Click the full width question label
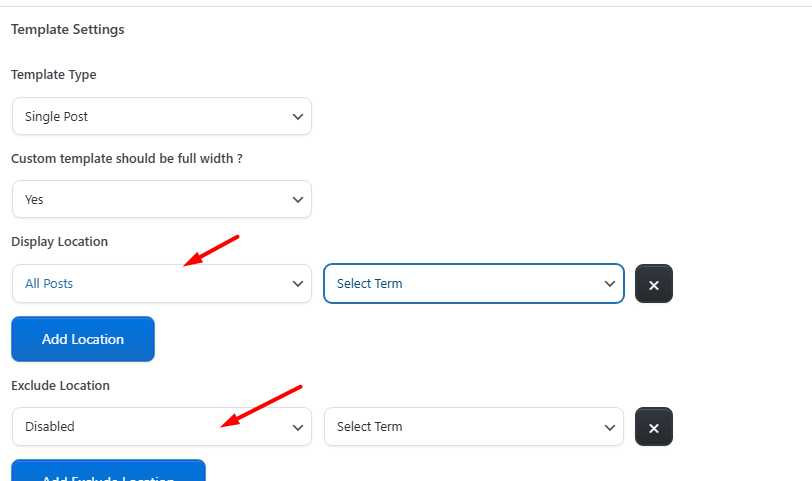Screen dimensions: 812x481 [x=127, y=158]
